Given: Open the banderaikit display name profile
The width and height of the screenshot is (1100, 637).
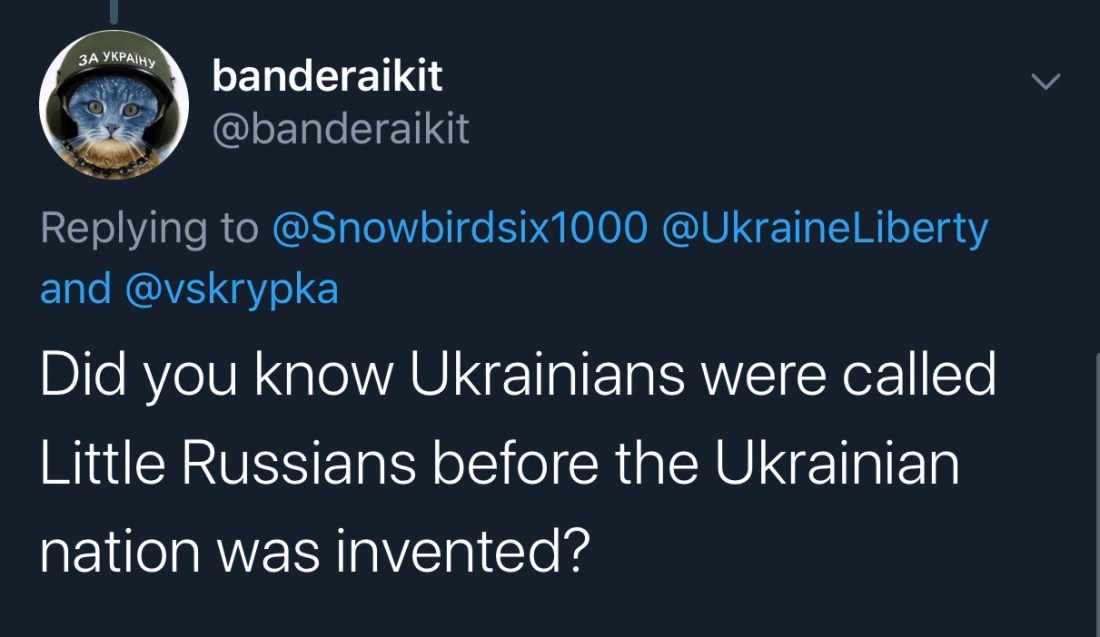Looking at the screenshot, I should (327, 77).
